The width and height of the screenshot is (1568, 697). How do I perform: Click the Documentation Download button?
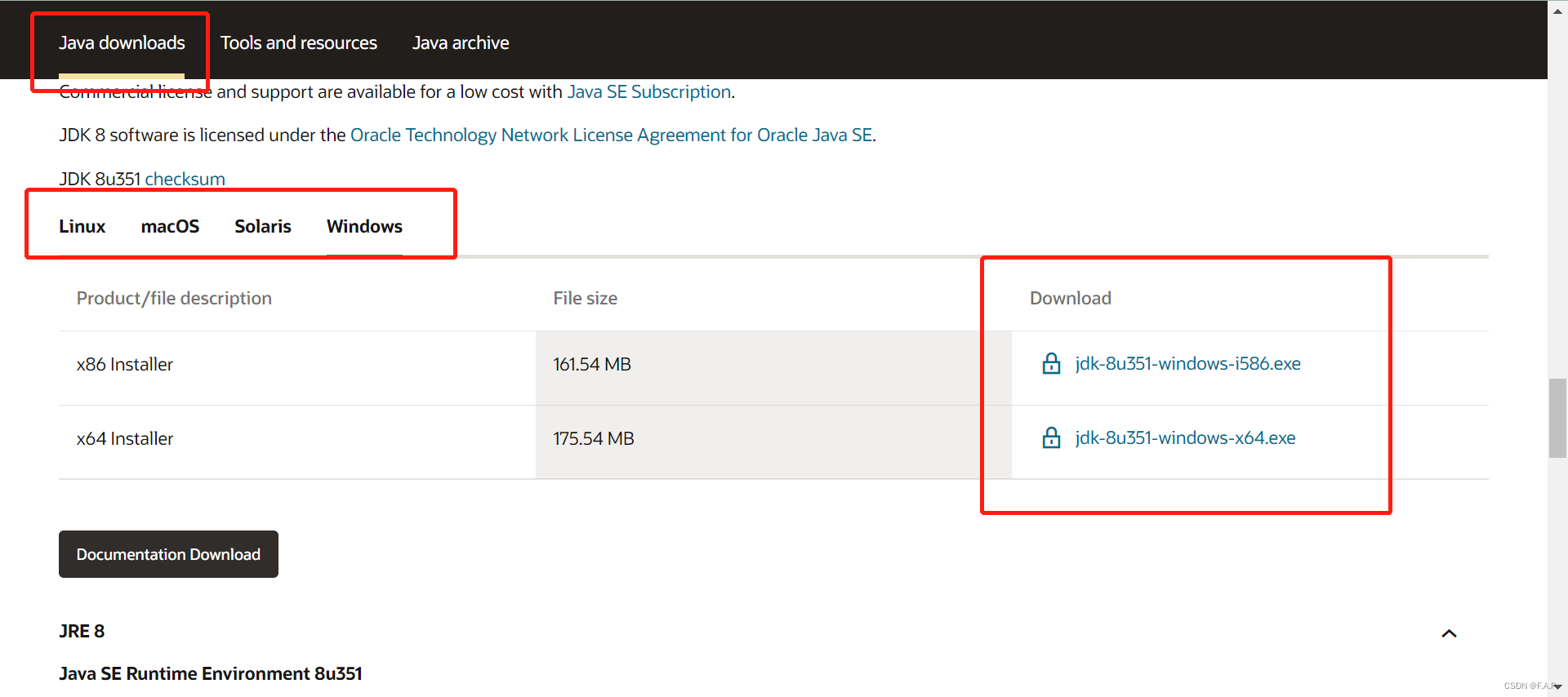(168, 554)
